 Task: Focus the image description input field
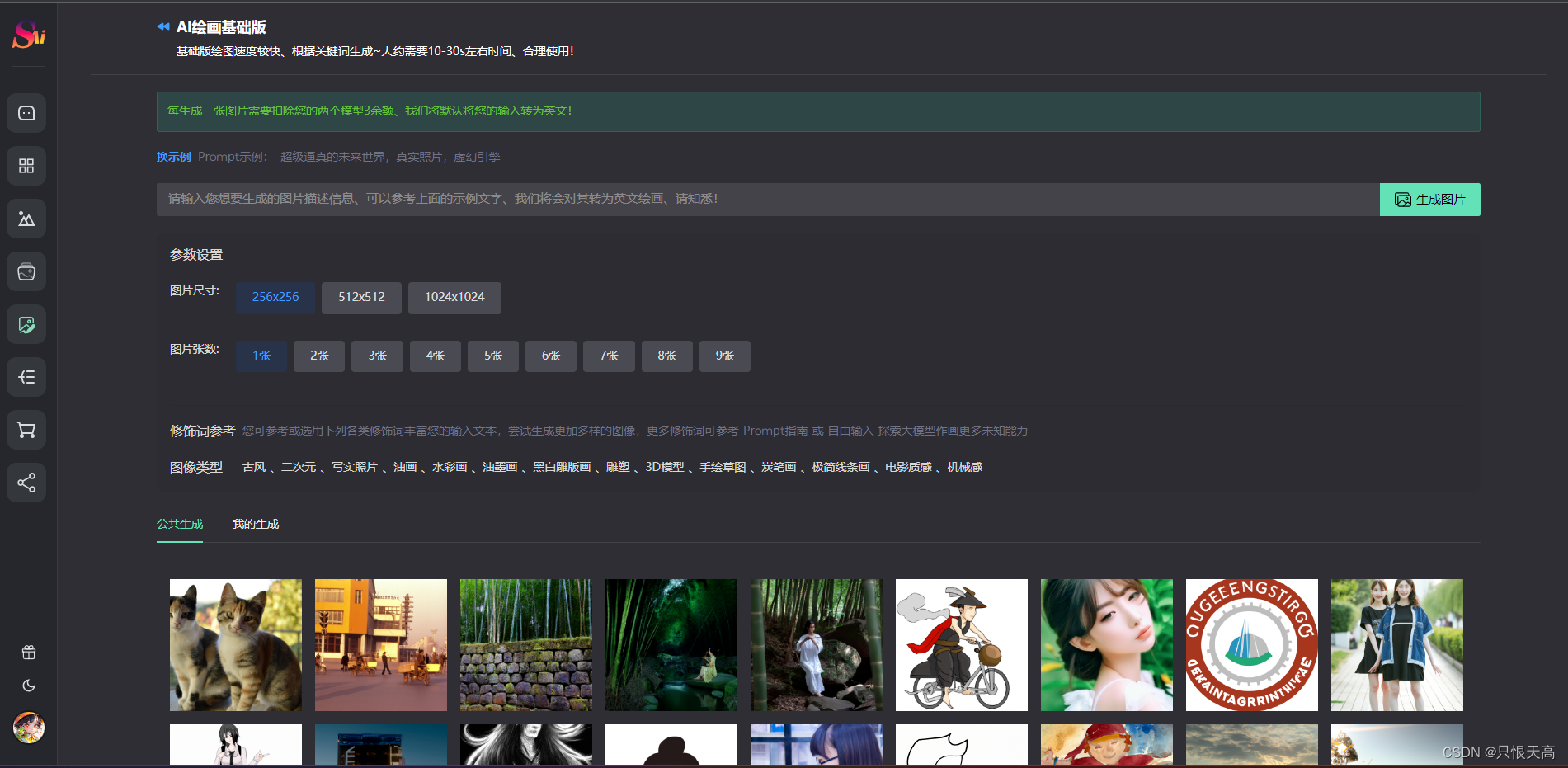[x=768, y=200]
